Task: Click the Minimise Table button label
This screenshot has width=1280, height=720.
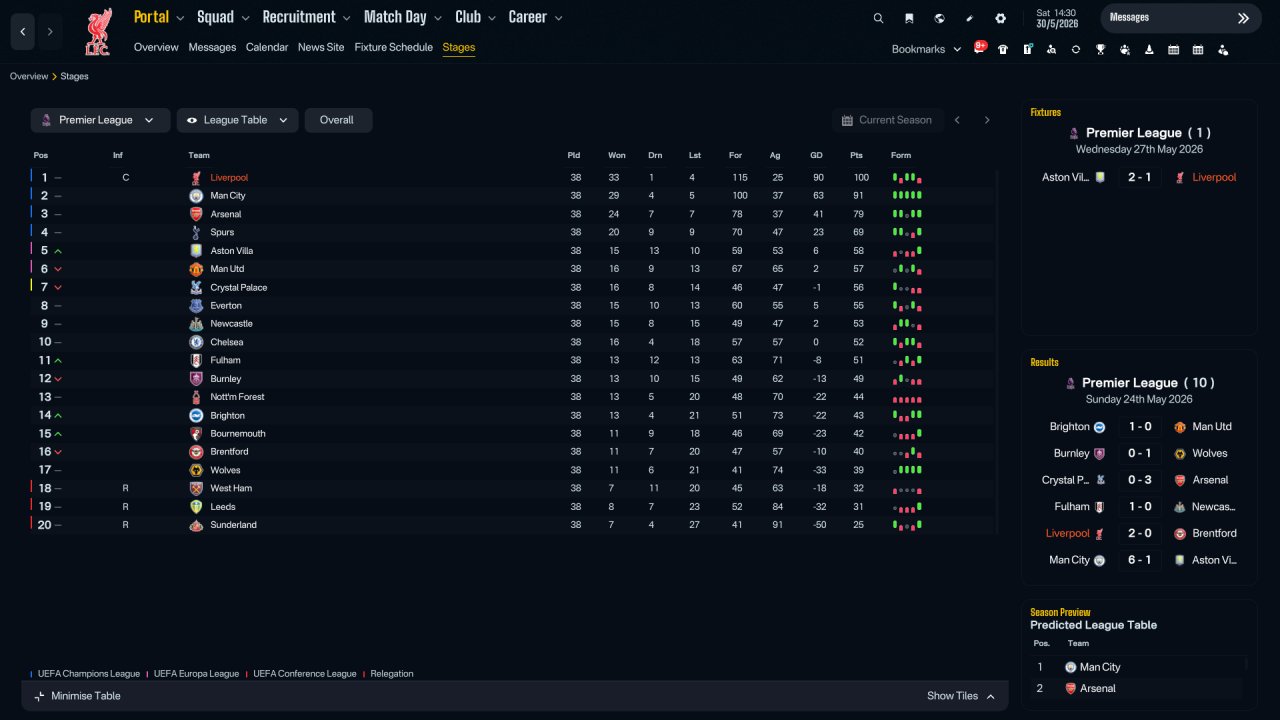Action: (x=86, y=696)
